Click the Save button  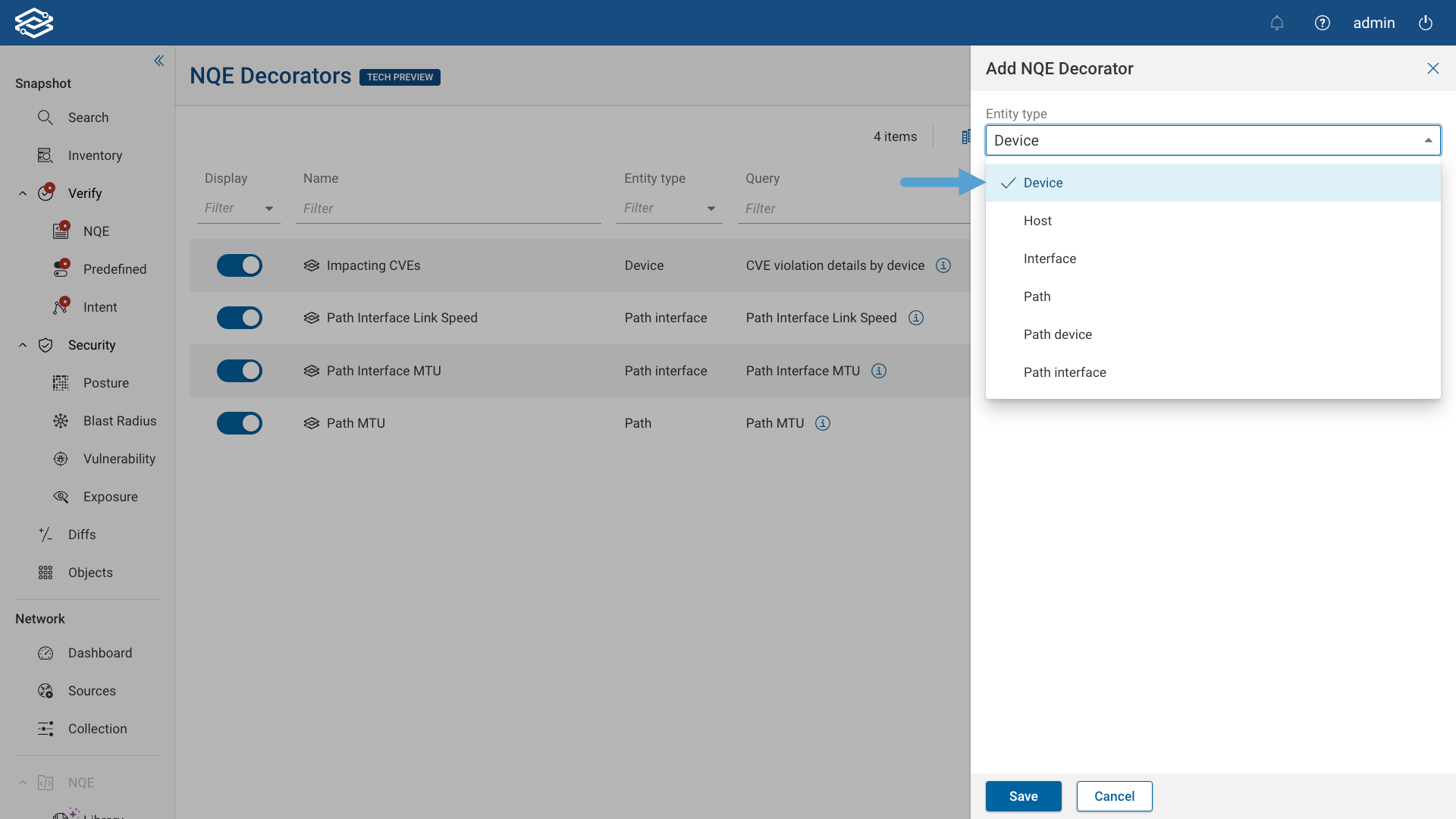[x=1023, y=796]
